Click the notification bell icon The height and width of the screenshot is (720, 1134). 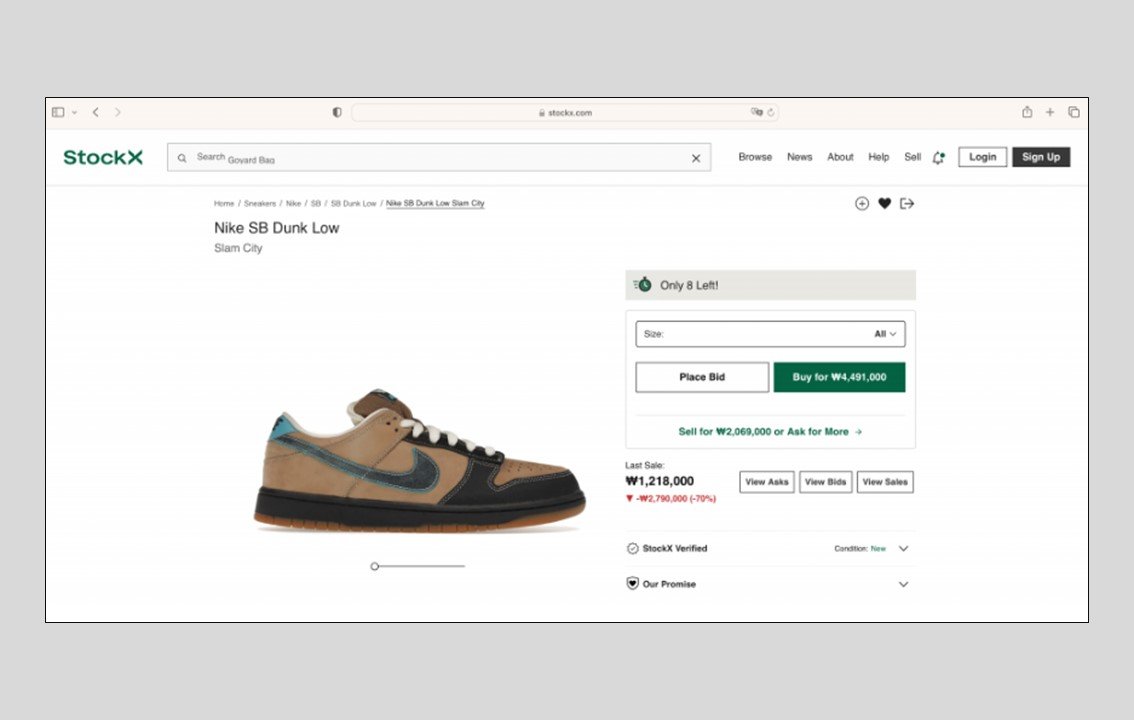[x=938, y=157]
